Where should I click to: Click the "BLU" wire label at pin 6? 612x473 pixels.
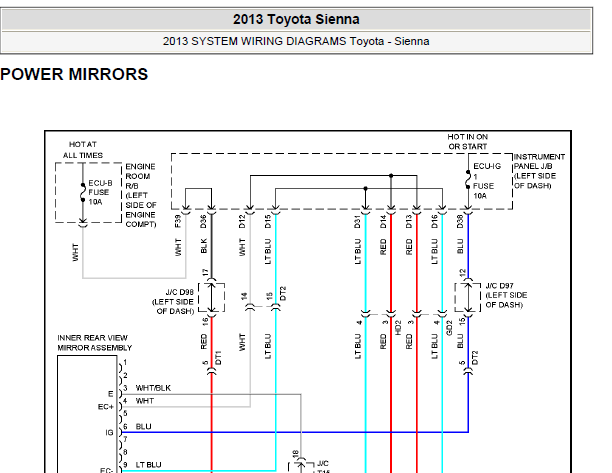(x=143, y=427)
